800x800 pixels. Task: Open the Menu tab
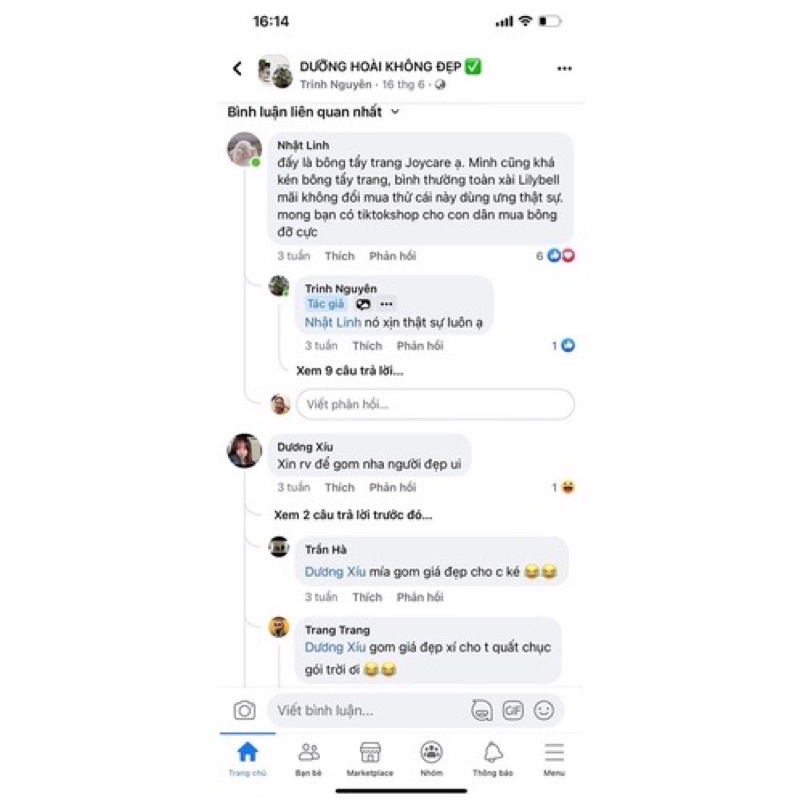pos(554,759)
